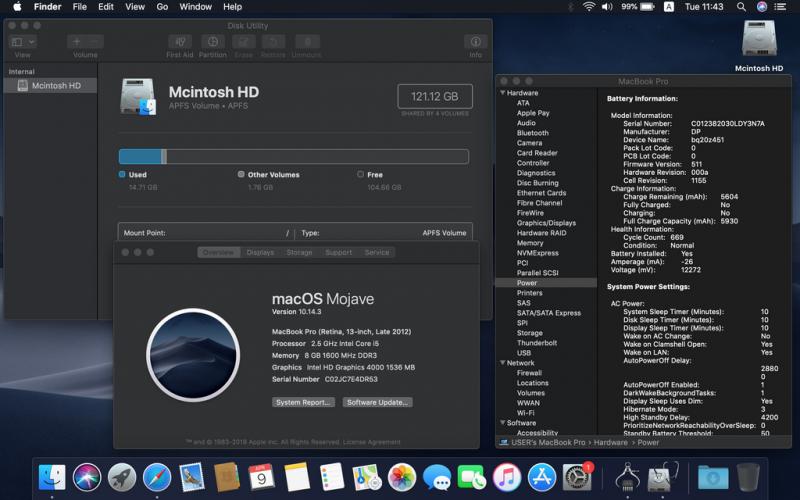Click License Agreement link
This screenshot has width=800, height=500.
point(371,442)
